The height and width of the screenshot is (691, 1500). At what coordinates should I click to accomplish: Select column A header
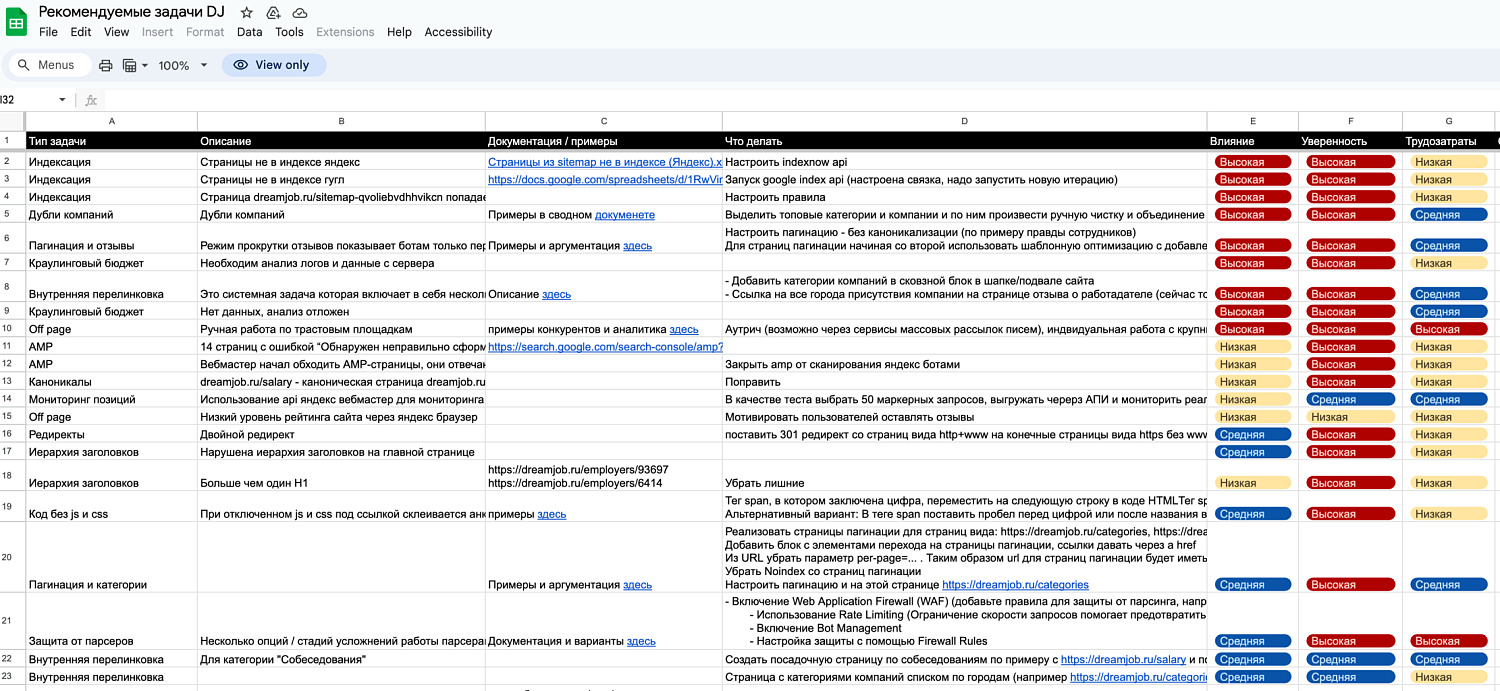click(111, 121)
